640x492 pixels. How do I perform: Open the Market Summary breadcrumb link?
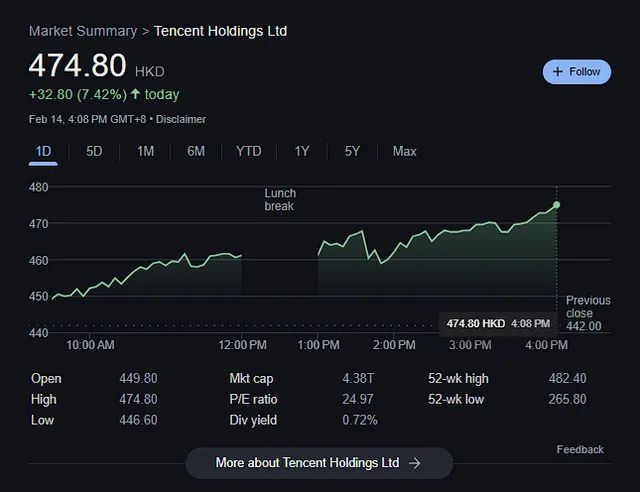click(x=83, y=31)
